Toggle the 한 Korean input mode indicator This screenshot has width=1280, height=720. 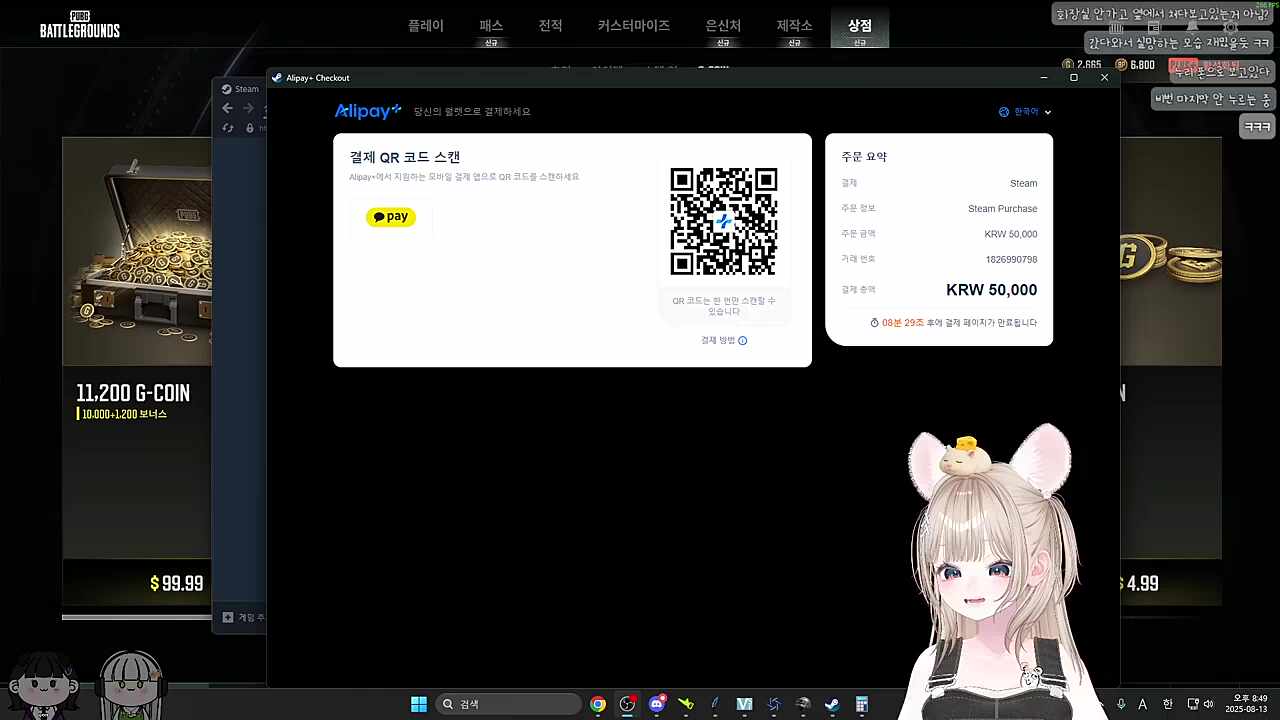pyautogui.click(x=1167, y=704)
